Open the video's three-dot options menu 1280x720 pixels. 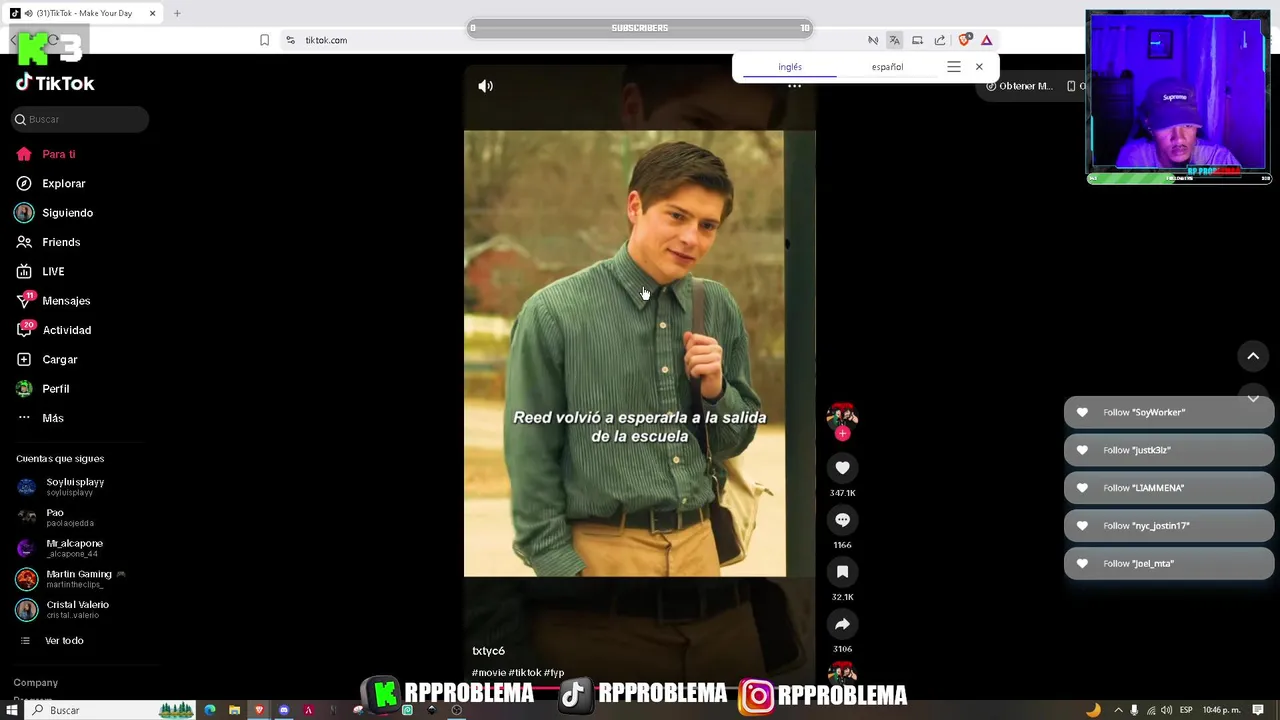(x=794, y=86)
